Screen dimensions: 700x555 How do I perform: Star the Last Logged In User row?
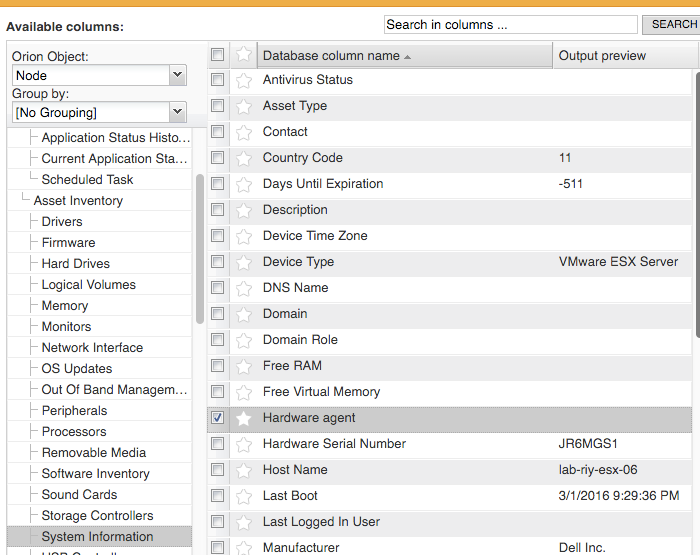point(244,522)
